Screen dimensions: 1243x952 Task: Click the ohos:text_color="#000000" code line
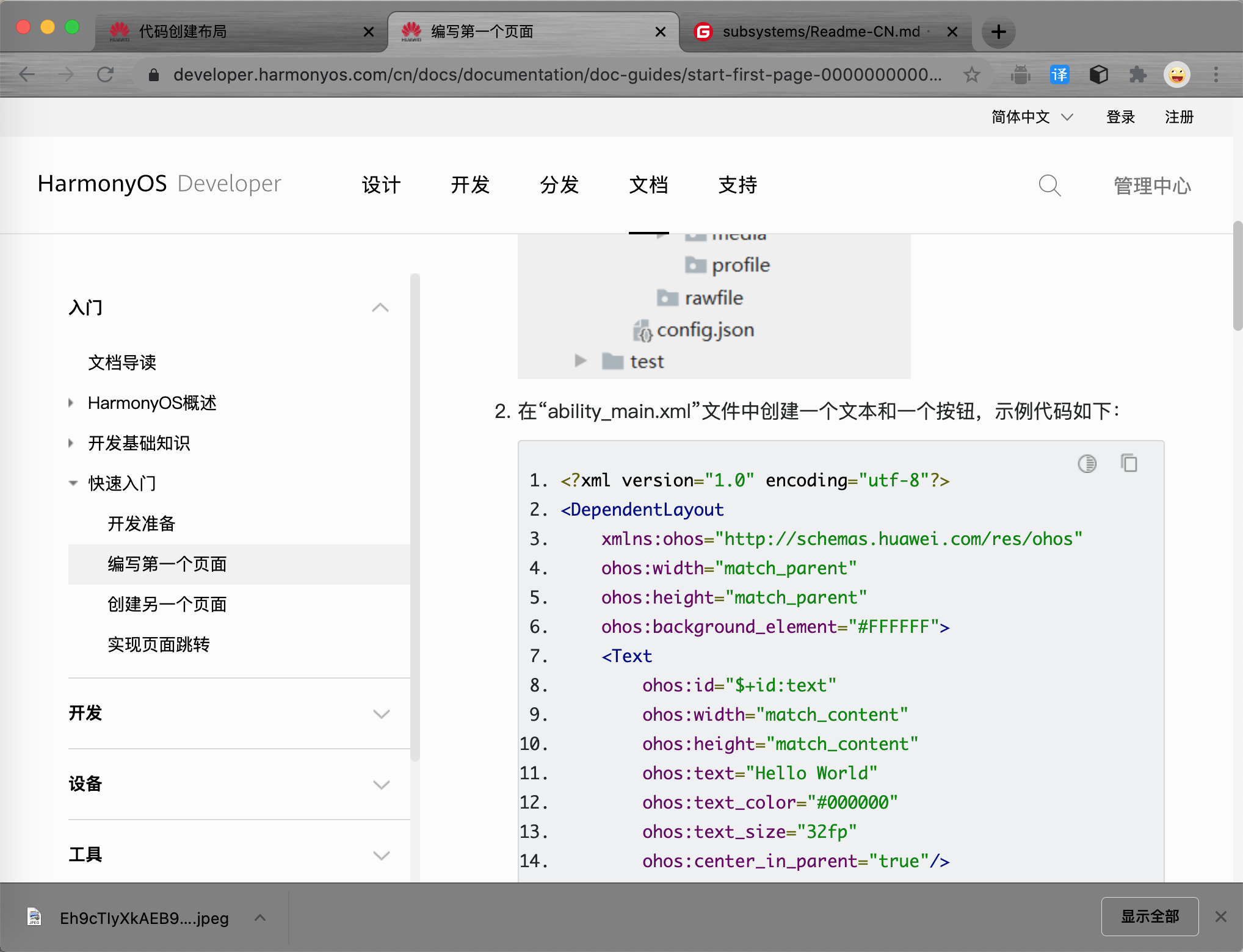tap(770, 802)
